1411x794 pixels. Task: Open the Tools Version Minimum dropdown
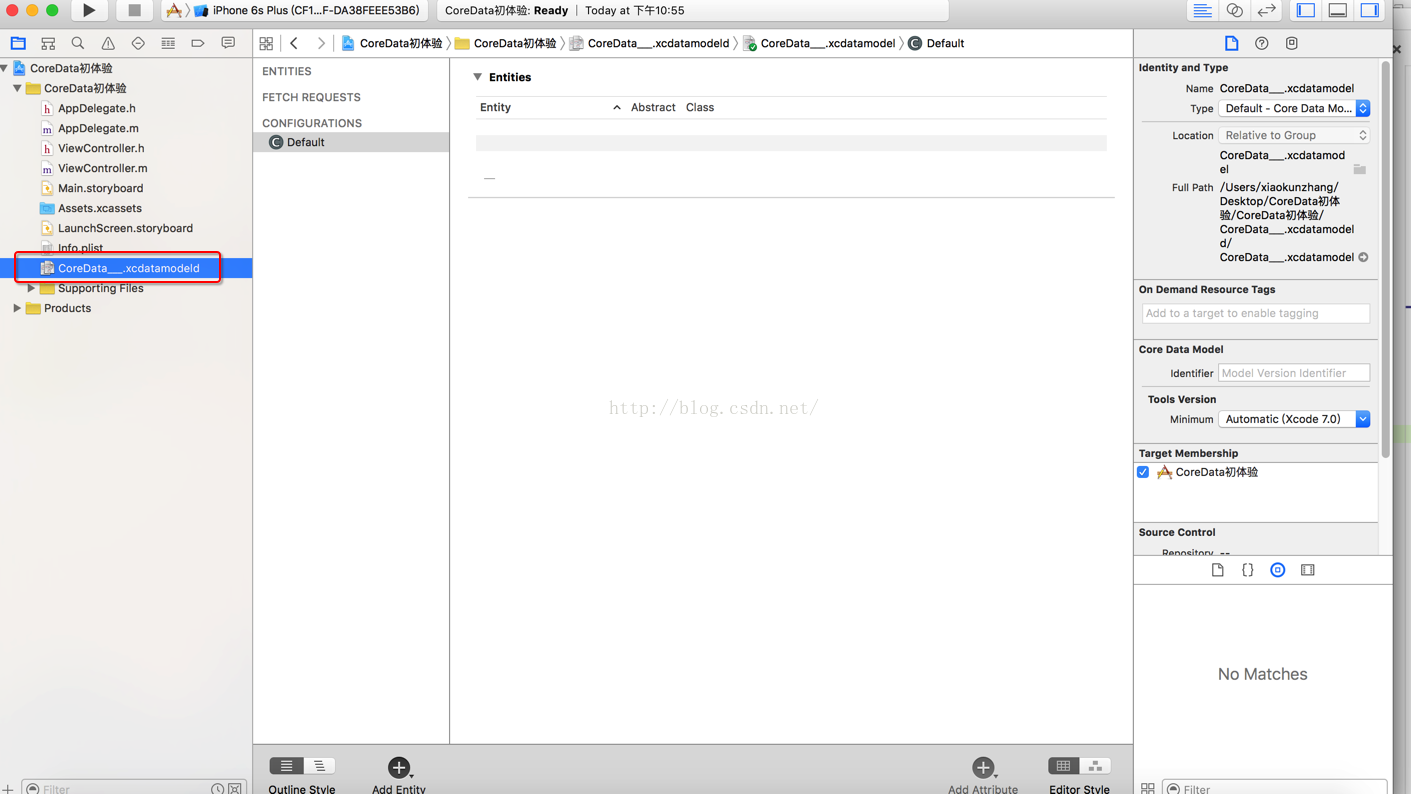(x=1294, y=419)
